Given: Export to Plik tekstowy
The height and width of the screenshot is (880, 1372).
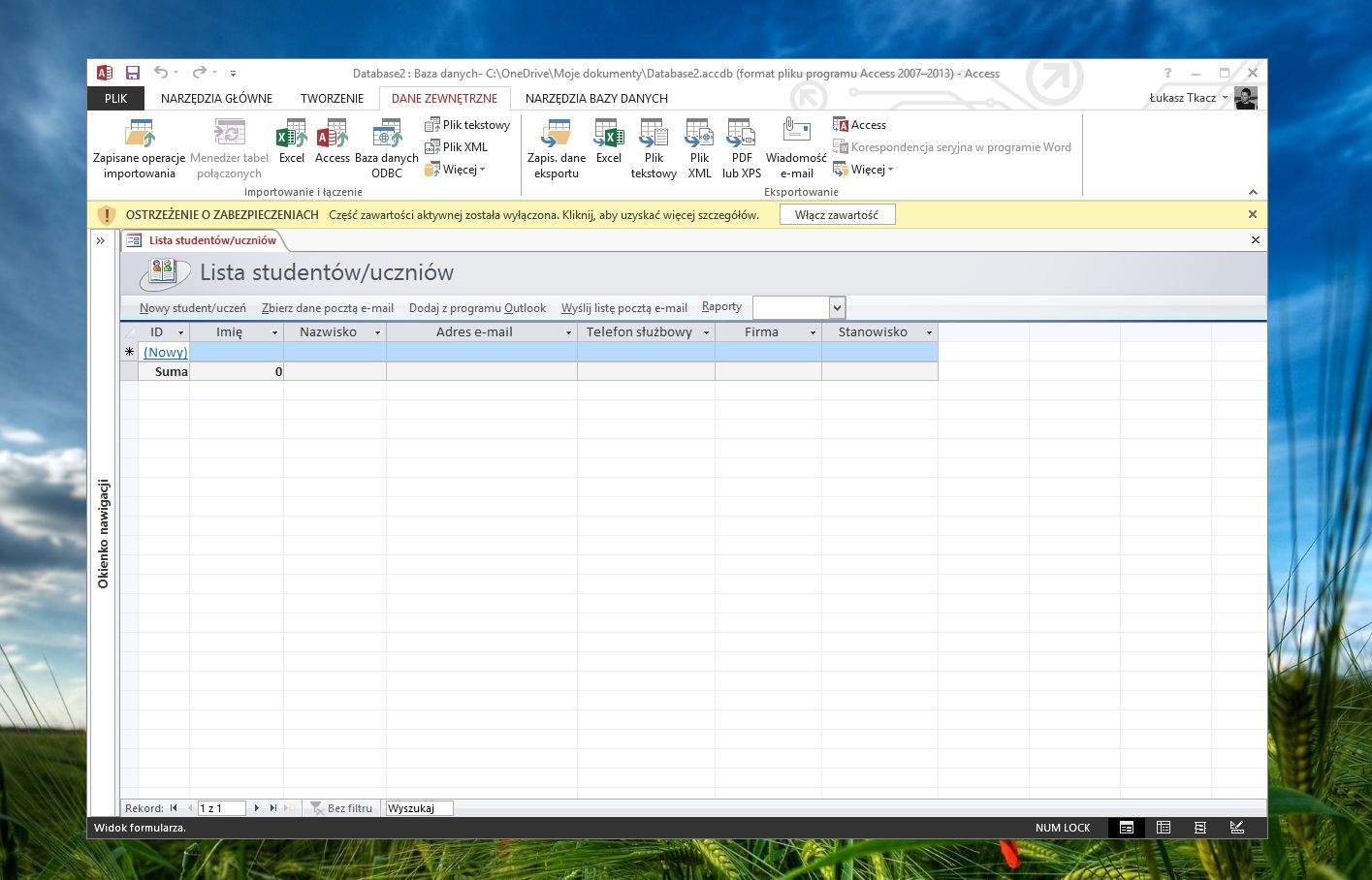Looking at the screenshot, I should point(654,148).
